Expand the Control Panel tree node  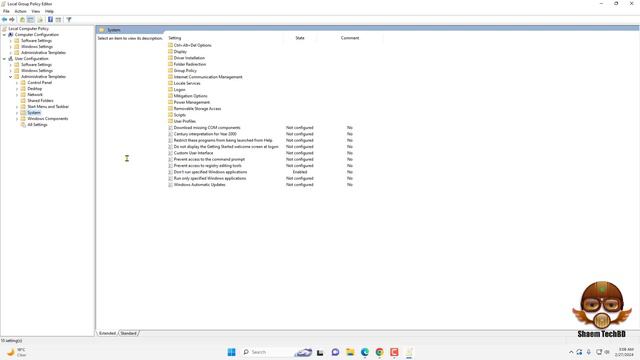(17, 83)
